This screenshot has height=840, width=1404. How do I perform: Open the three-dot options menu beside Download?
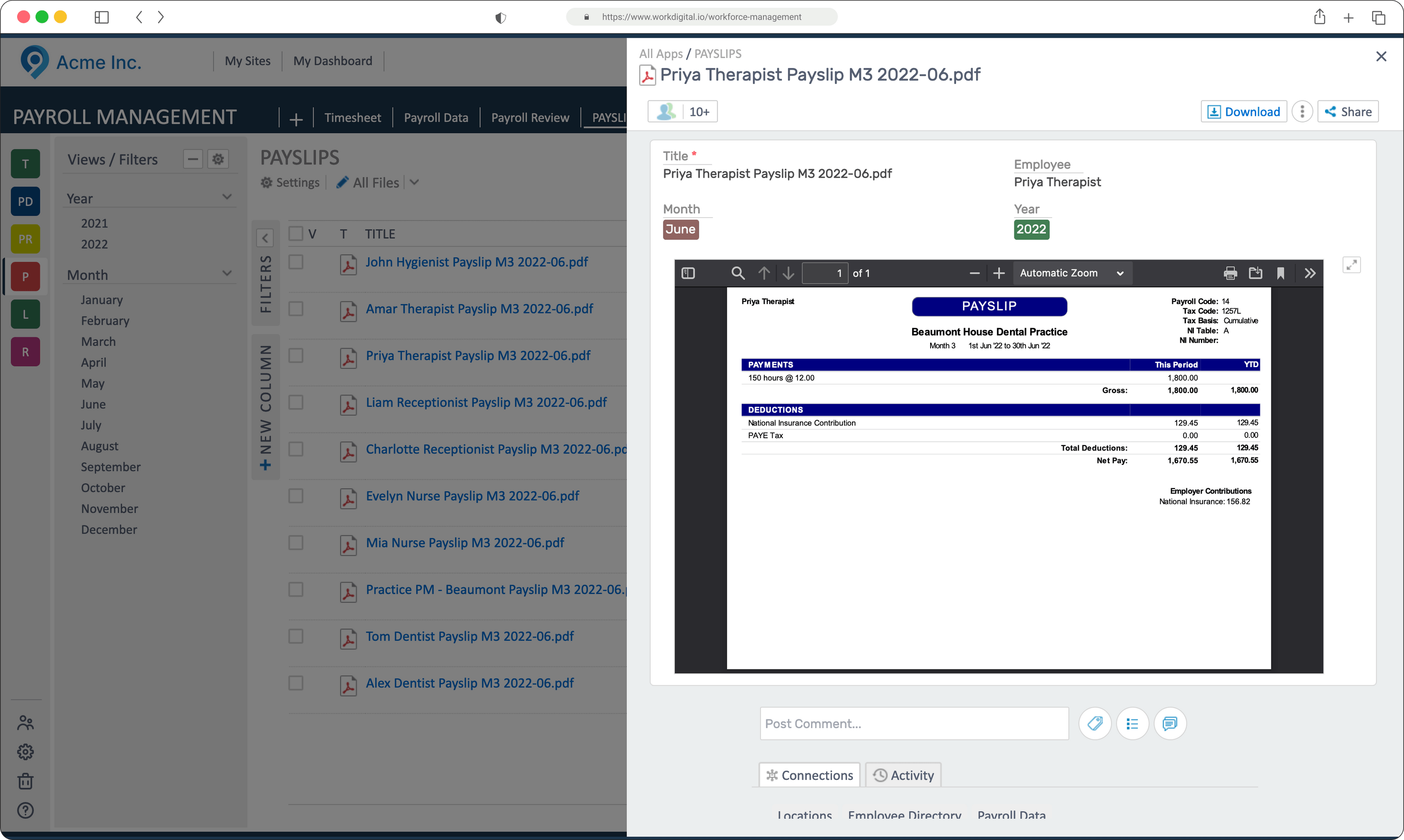(x=1302, y=111)
